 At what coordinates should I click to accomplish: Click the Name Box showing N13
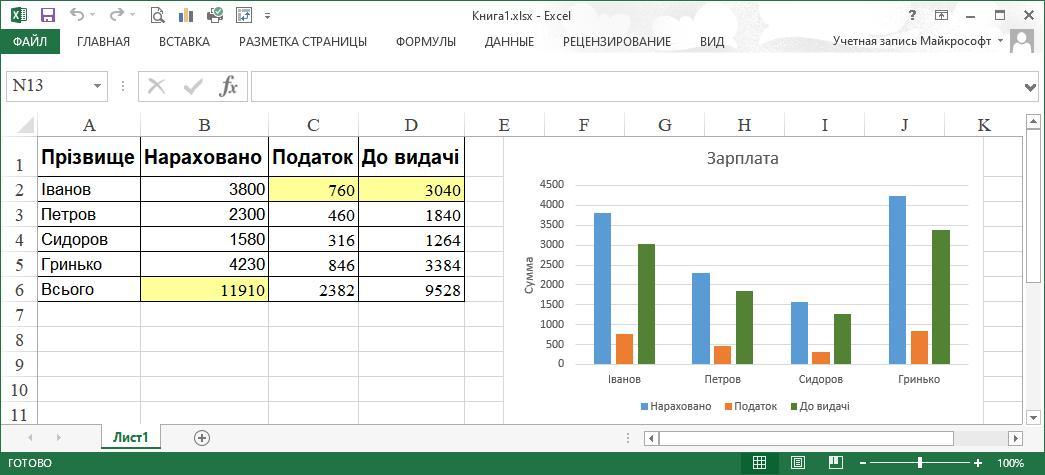click(48, 86)
